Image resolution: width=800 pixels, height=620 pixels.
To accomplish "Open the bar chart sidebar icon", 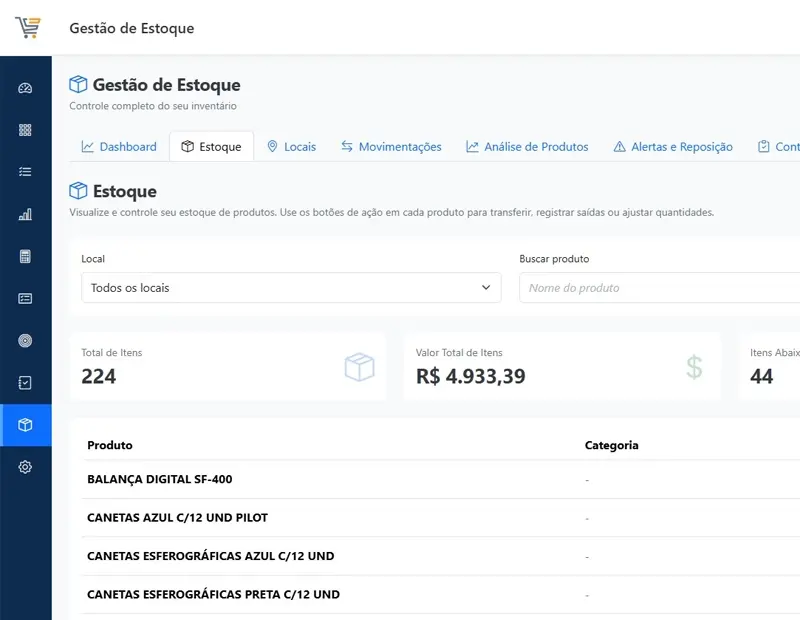I will point(25,214).
